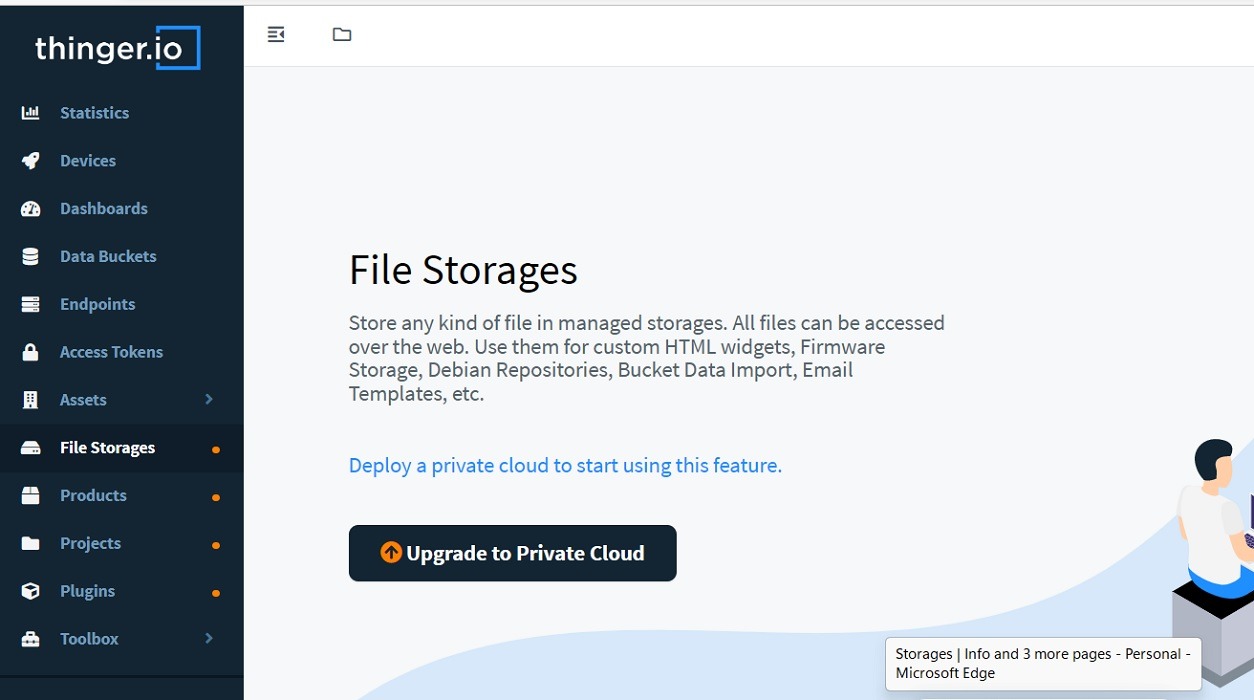
Task: Click the Plugins cube icon
Action: [31, 591]
